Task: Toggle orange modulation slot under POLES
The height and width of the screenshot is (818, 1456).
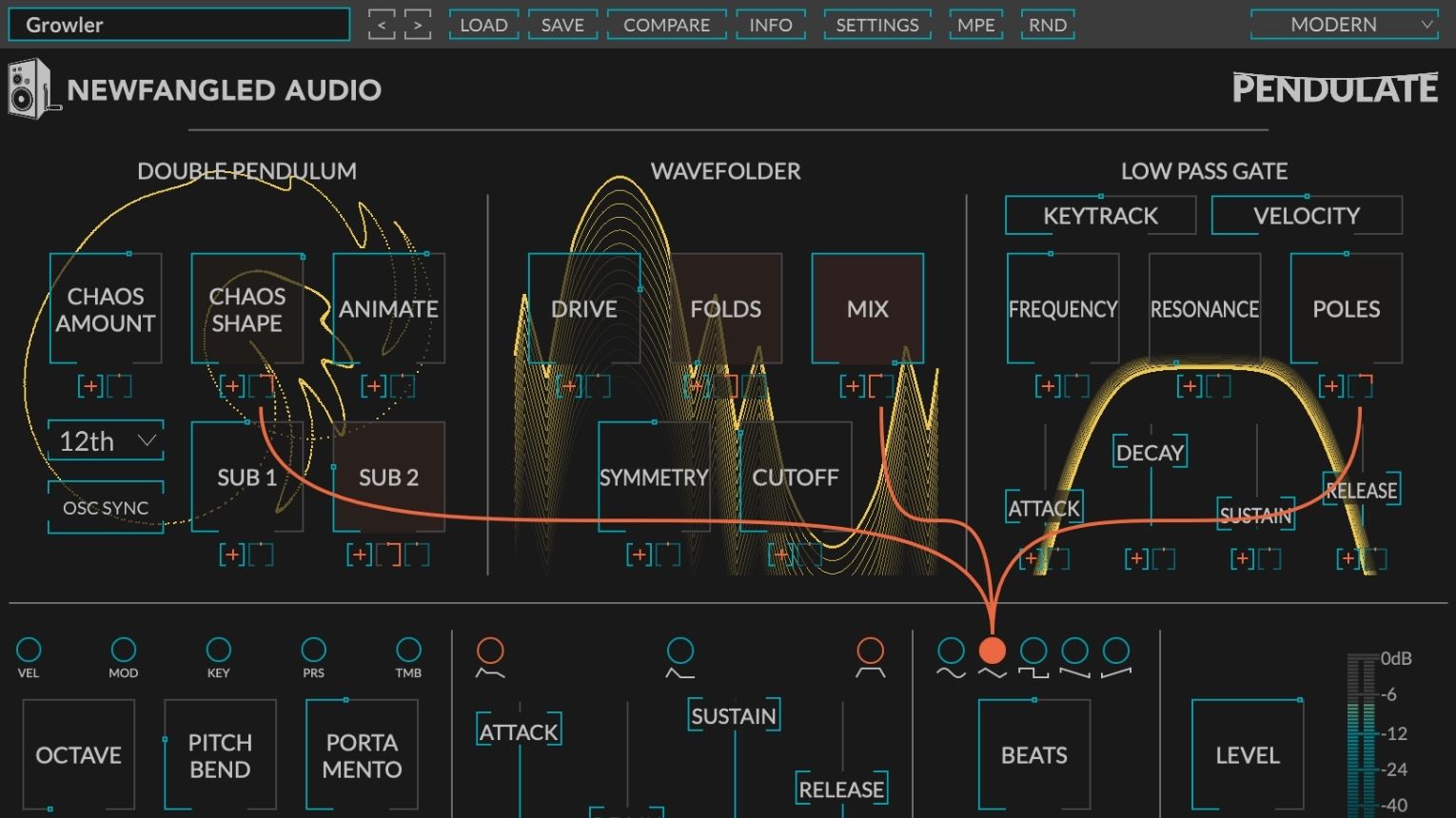Action: coord(1361,386)
